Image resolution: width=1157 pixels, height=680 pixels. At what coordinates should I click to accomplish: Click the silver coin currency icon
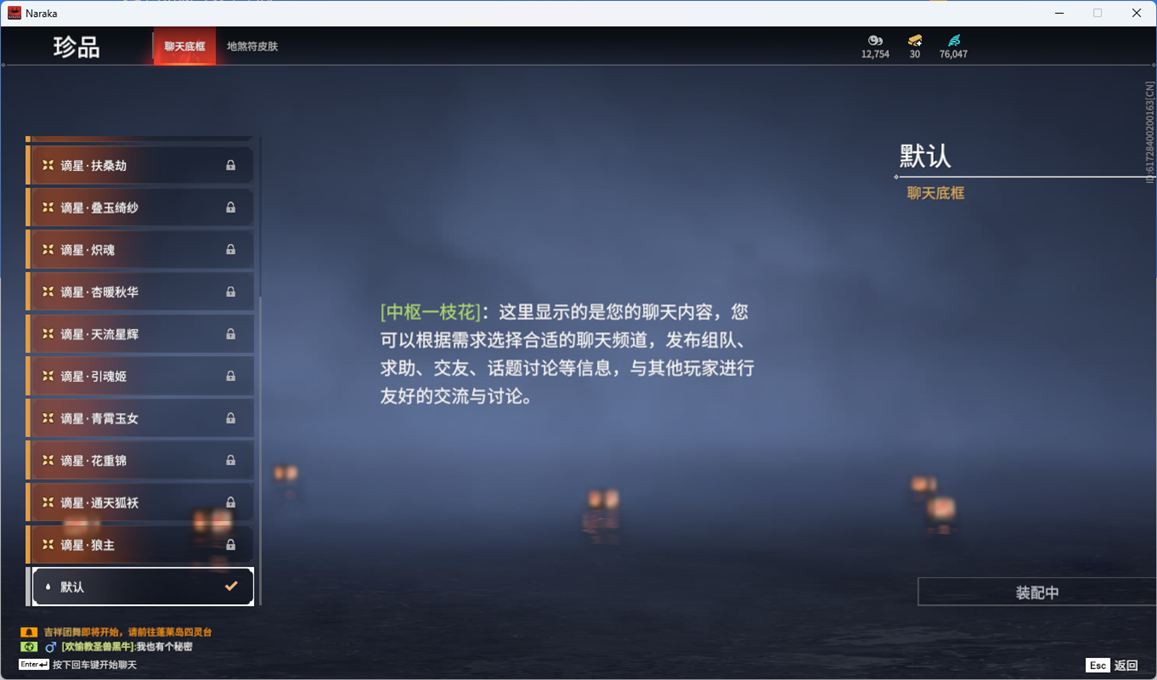[875, 41]
